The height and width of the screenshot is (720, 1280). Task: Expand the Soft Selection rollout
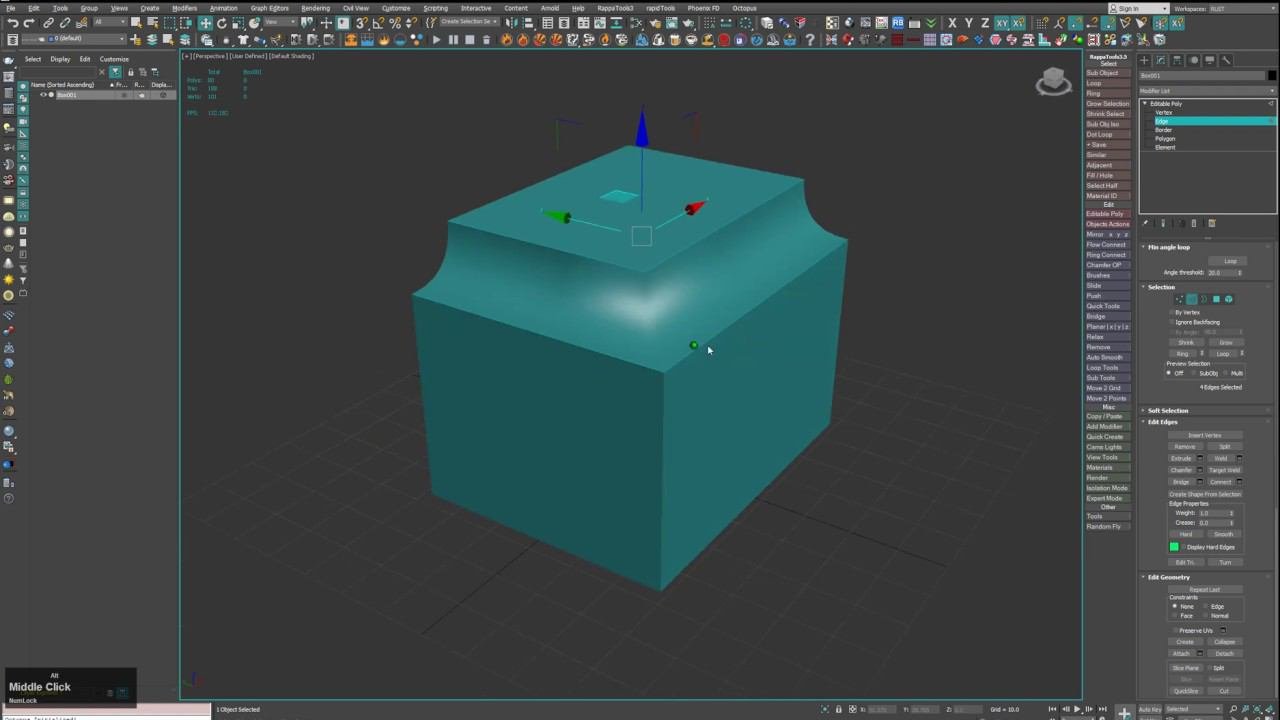click(1167, 411)
